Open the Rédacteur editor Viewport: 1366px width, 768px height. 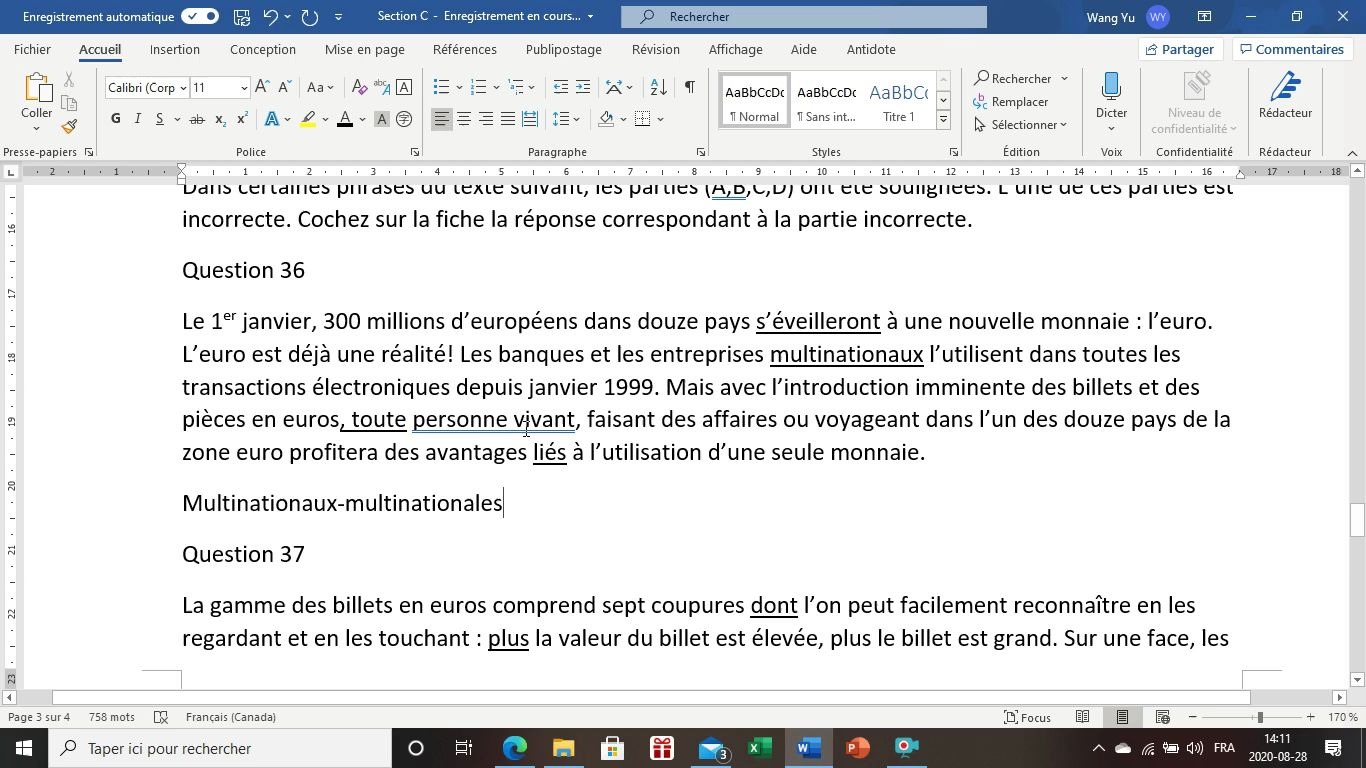point(1285,96)
